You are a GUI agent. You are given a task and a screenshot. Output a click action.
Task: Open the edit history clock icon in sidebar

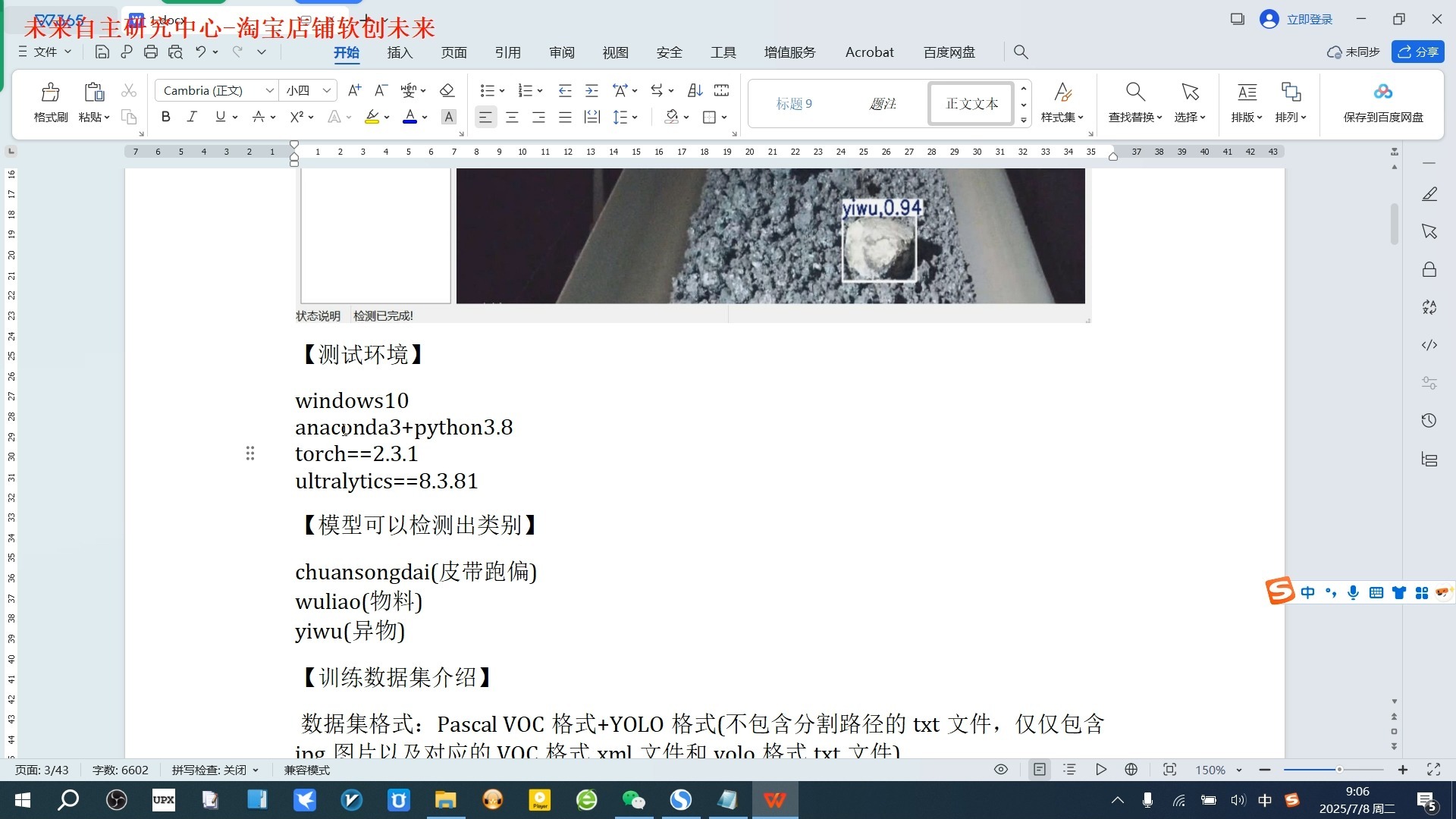pos(1430,420)
